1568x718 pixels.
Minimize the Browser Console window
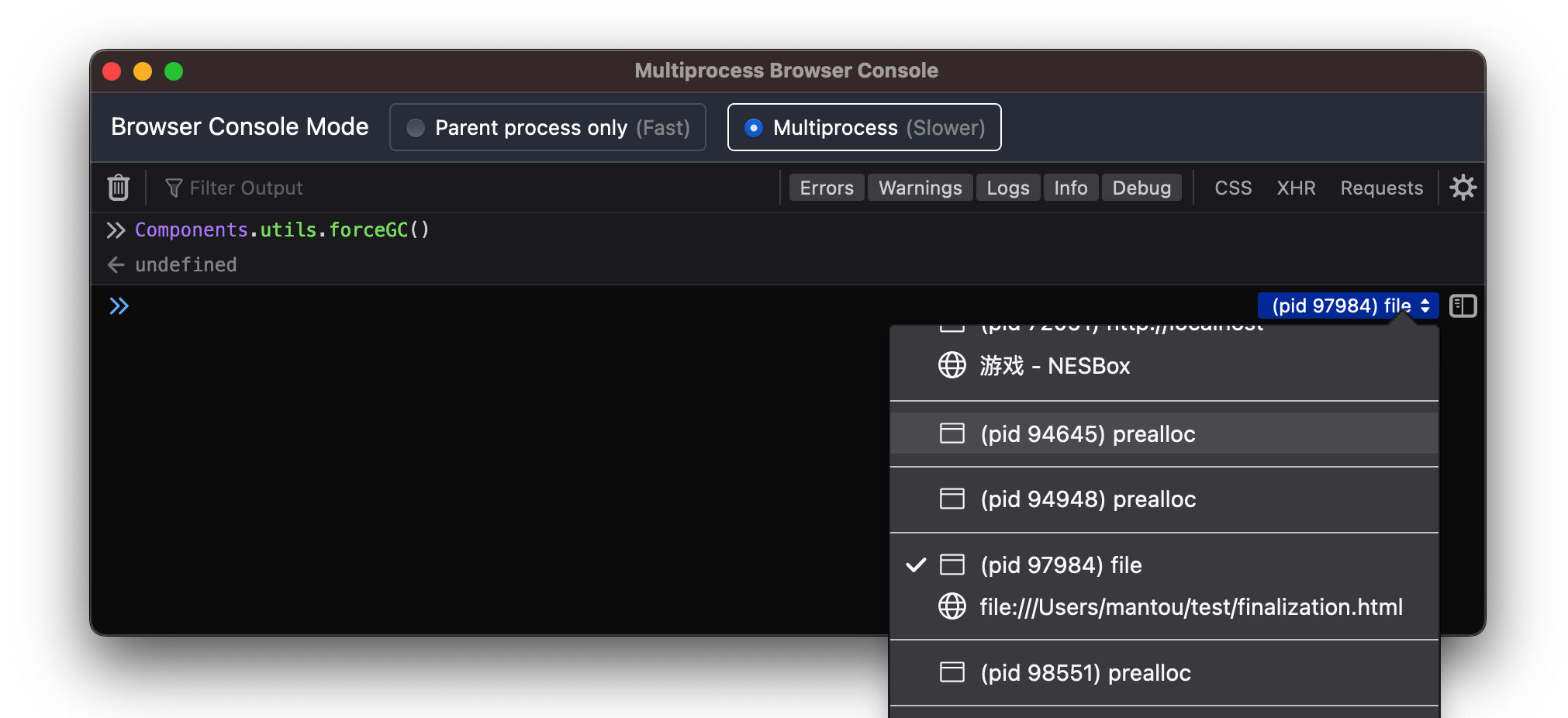[x=143, y=71]
